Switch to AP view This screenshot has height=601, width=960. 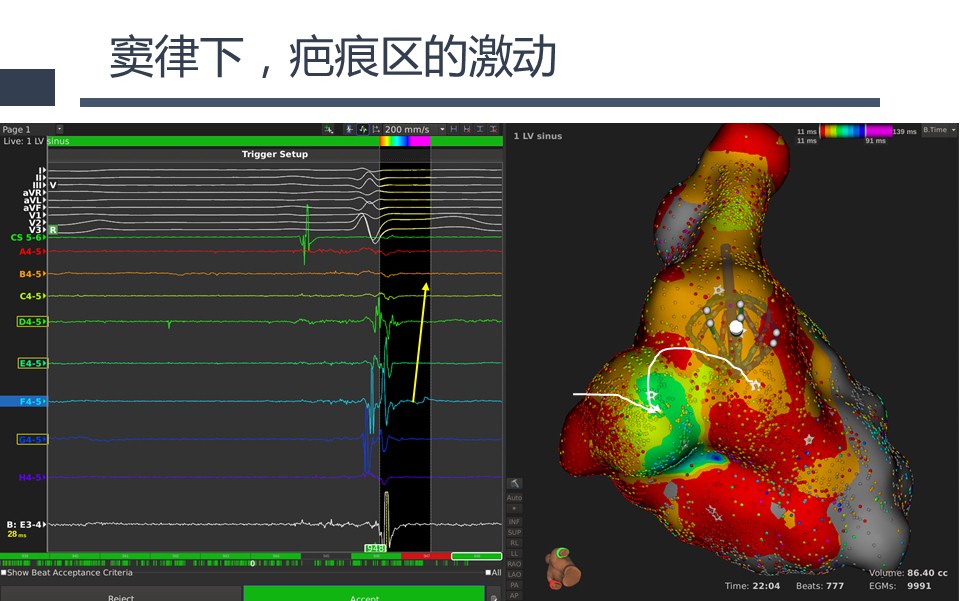(514, 595)
